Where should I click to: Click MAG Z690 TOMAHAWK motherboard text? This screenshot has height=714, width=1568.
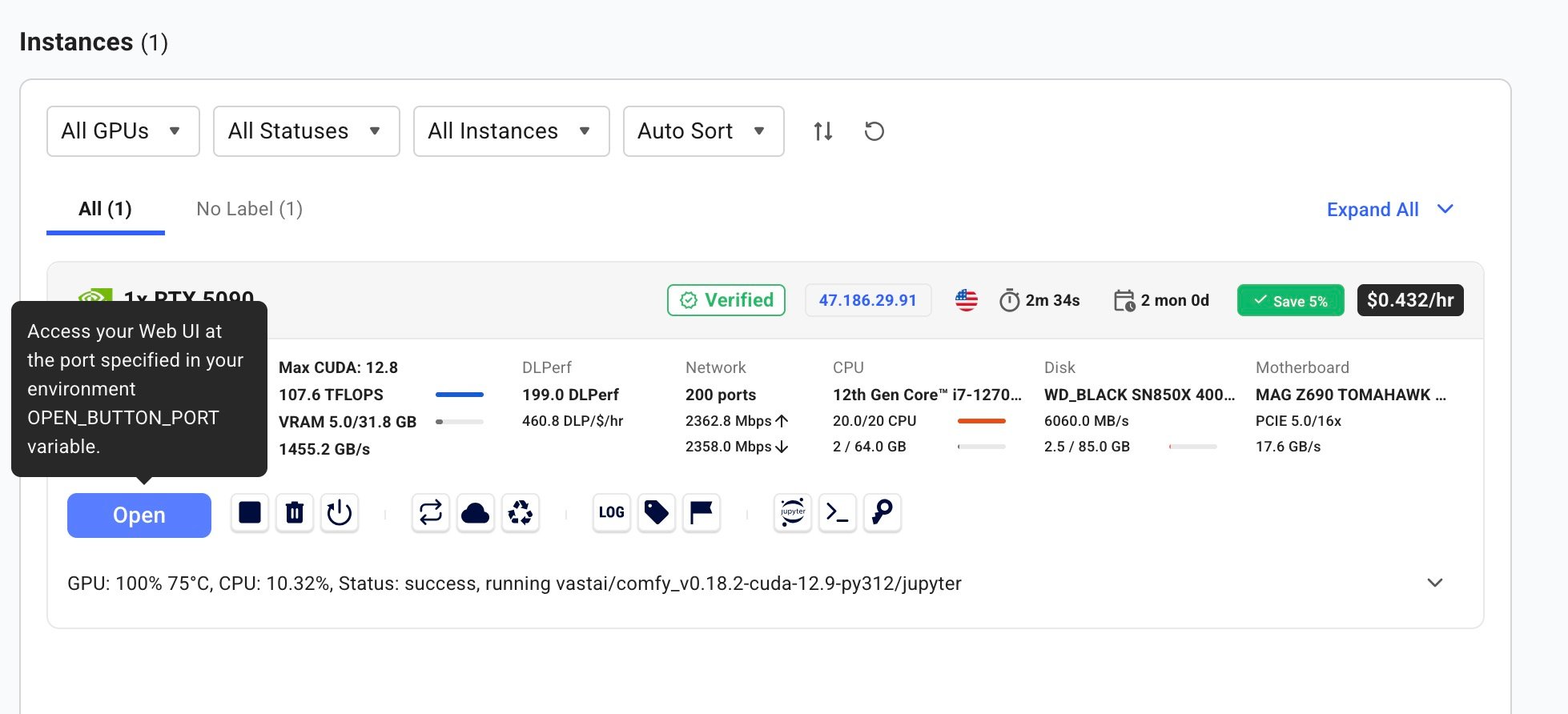tap(1351, 395)
